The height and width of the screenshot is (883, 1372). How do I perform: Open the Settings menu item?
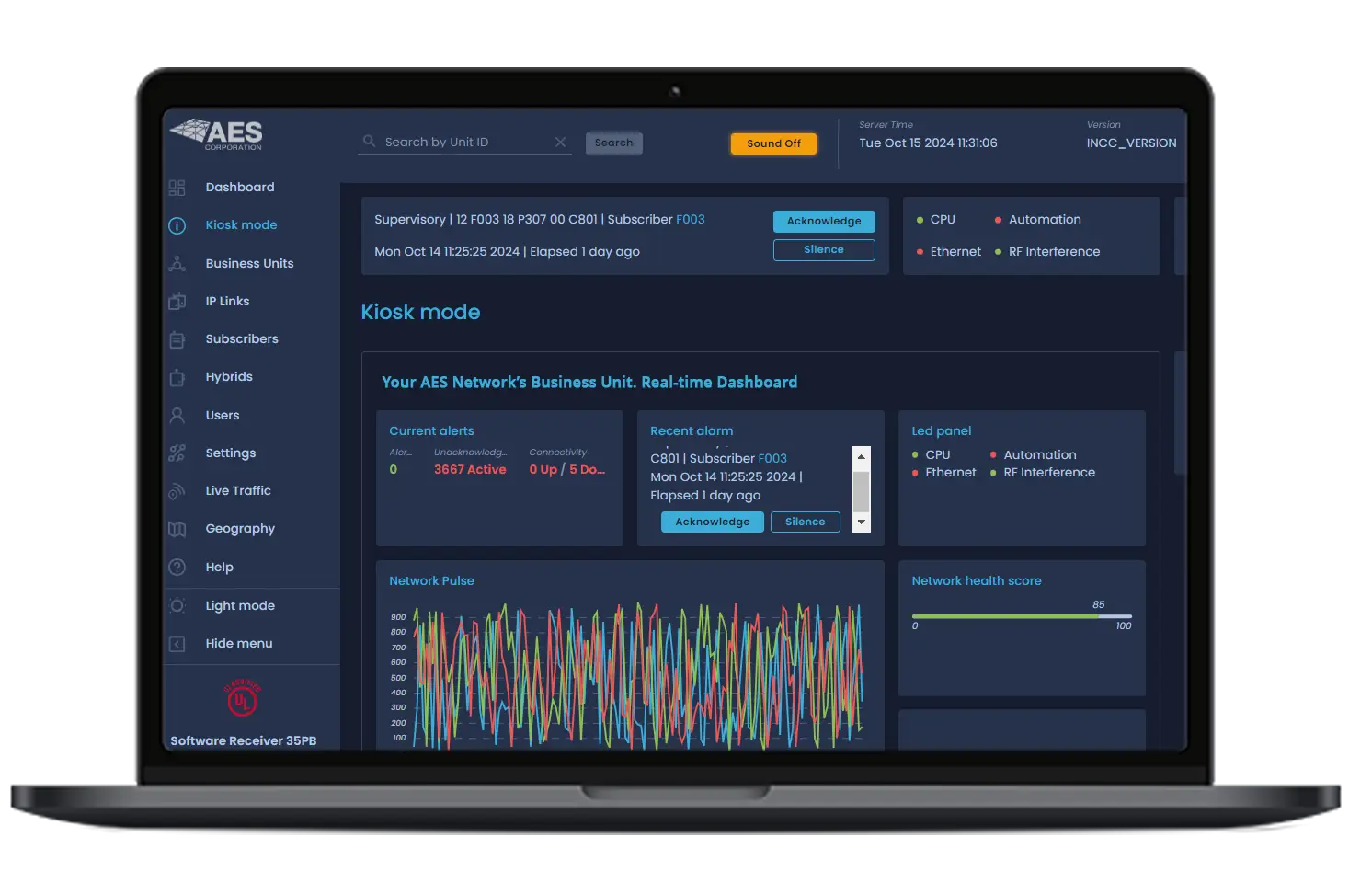tap(230, 453)
